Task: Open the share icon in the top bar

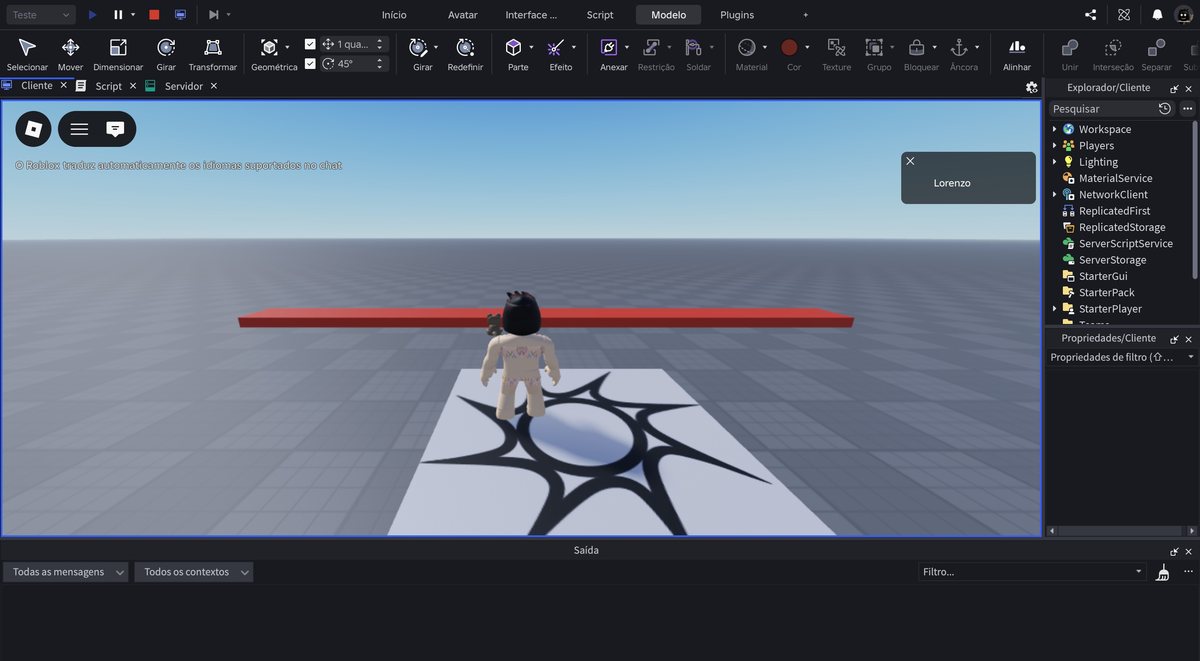Action: pos(1090,15)
